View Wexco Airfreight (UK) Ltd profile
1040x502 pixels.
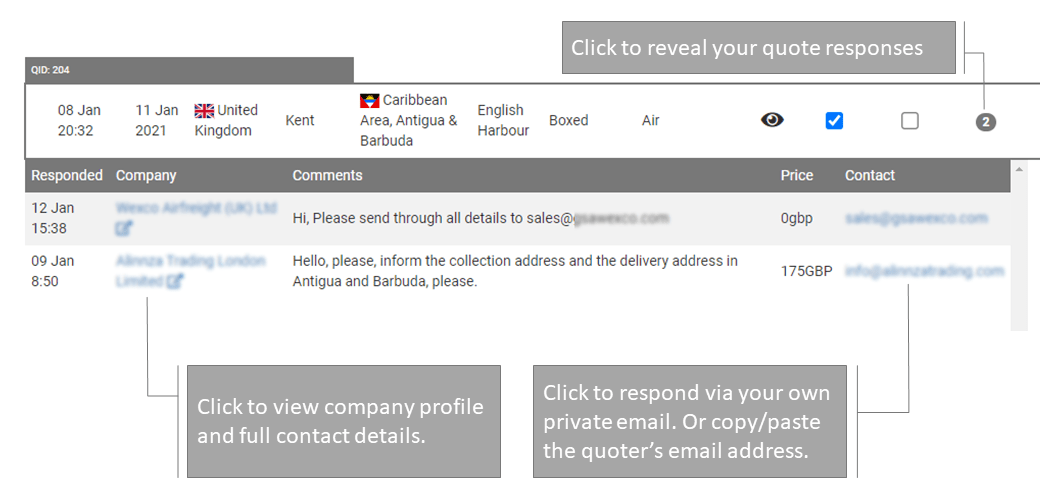tap(196, 208)
